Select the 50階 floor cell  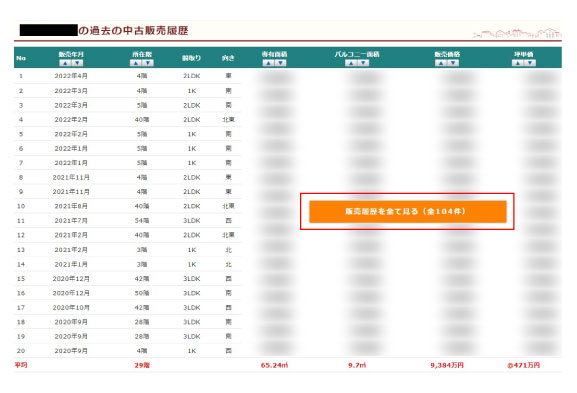(x=142, y=293)
